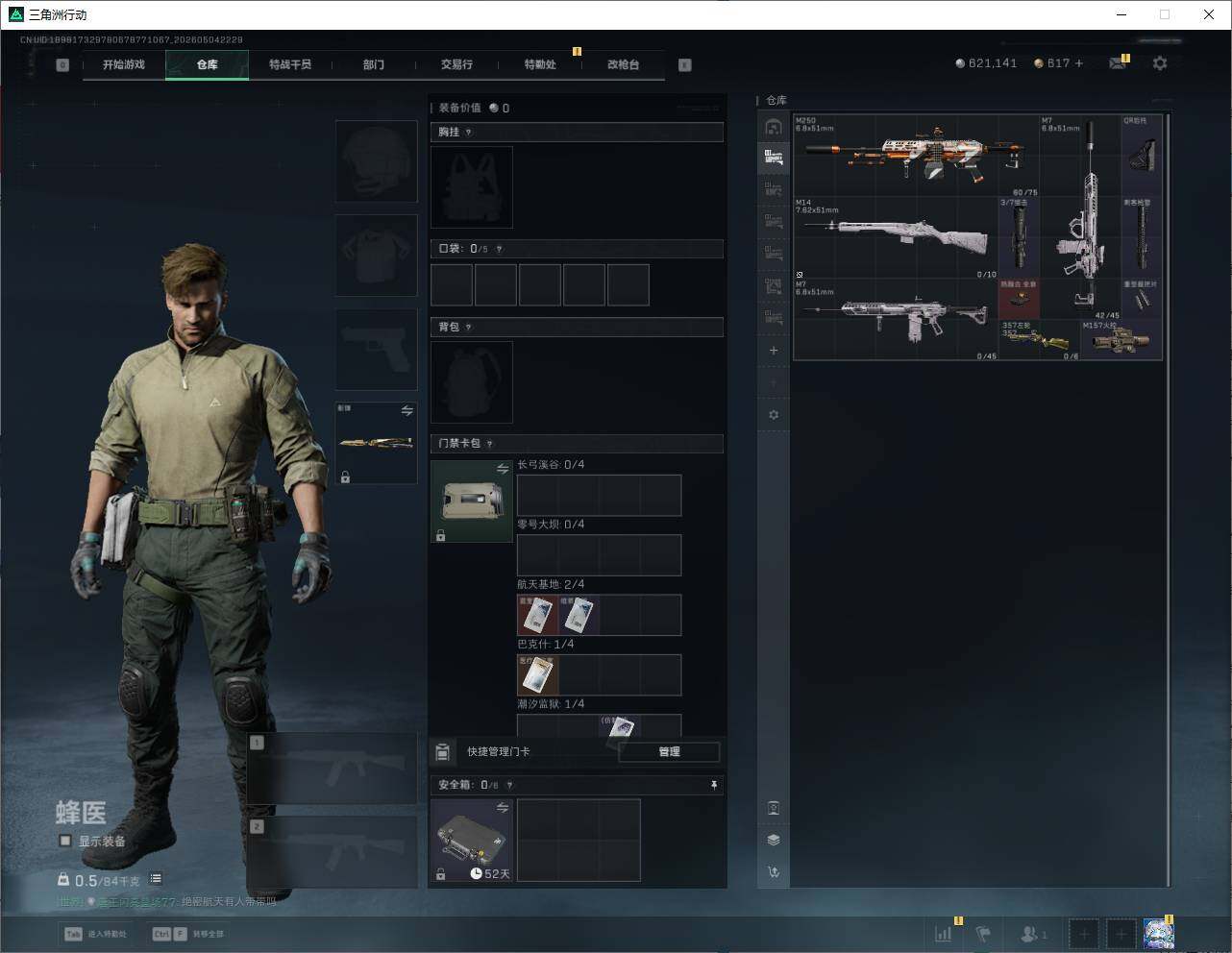Viewport: 1232px width, 953px height.
Task: Click the Tab 进入特勤处 shortcut button
Action: tap(96, 934)
